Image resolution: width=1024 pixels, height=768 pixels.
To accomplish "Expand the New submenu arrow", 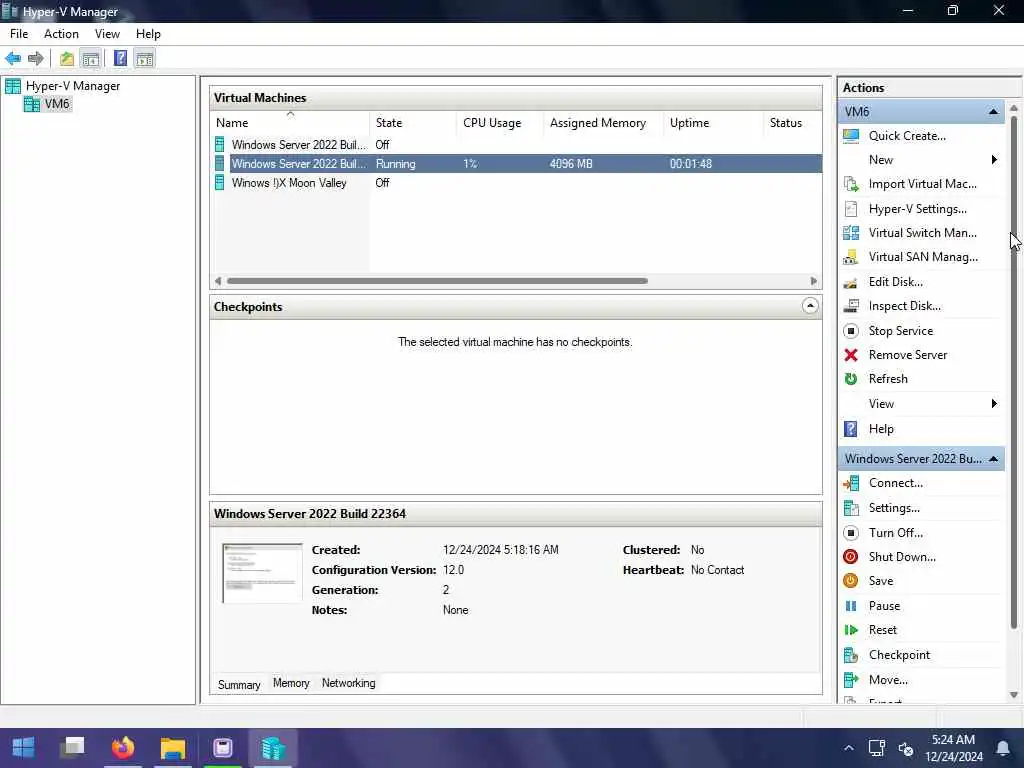I will point(994,160).
